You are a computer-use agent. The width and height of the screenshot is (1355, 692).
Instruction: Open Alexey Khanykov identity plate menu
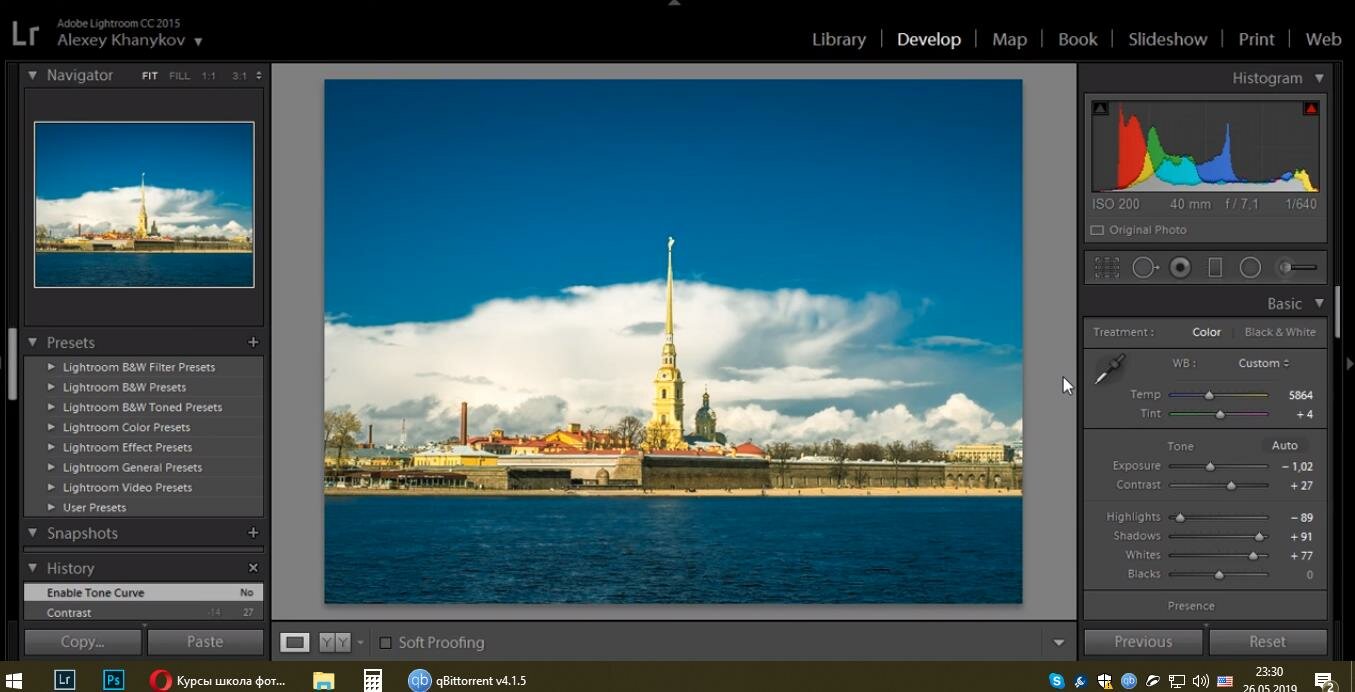[130, 41]
